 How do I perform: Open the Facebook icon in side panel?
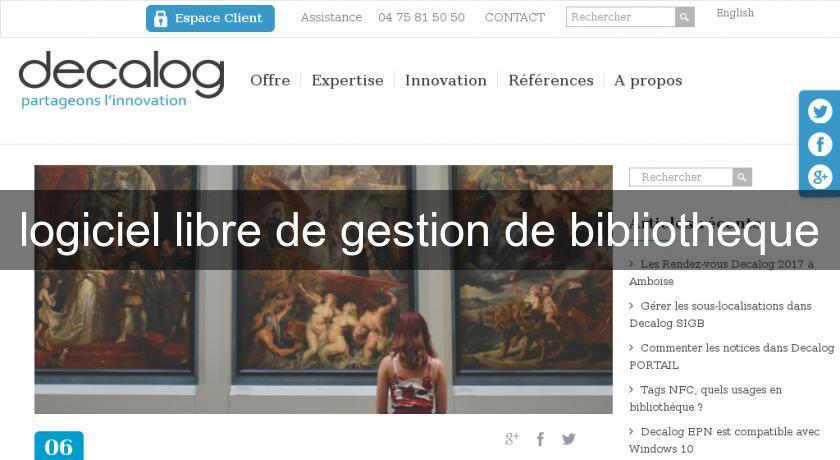click(820, 144)
